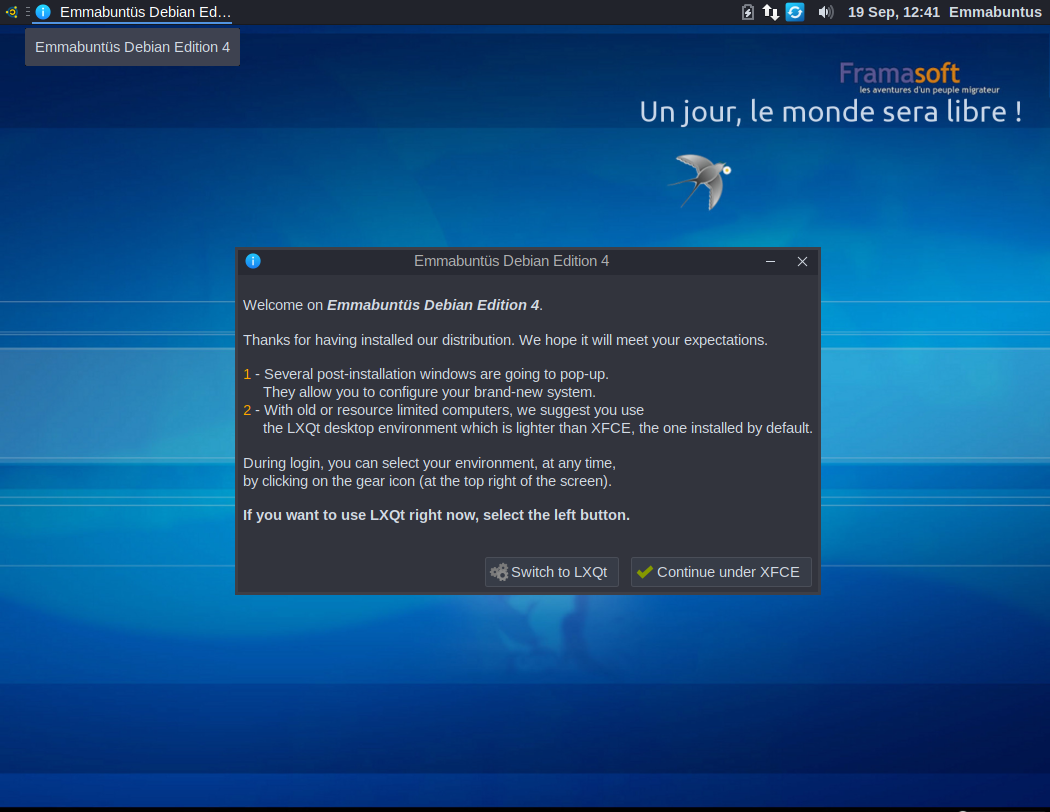
Task: Minimize the Emmabuntüs Debian Edition 4 dialog
Action: pyautogui.click(x=770, y=262)
